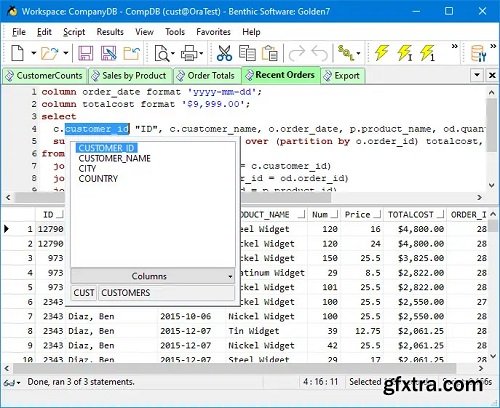
Task: Click the ID column header
Action: tap(50, 215)
